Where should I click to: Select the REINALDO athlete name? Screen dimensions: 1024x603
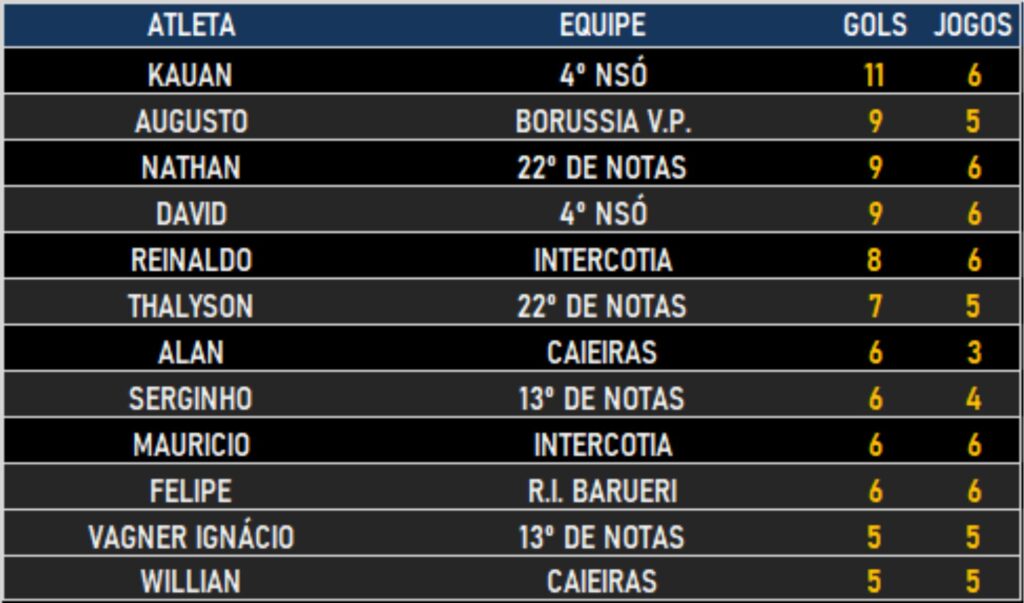[x=191, y=260]
